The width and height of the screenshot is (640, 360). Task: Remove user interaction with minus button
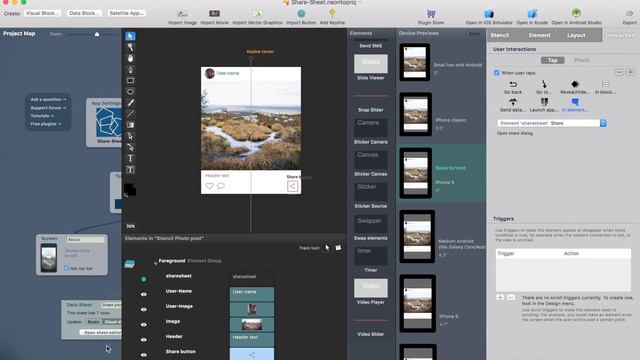pos(619,72)
